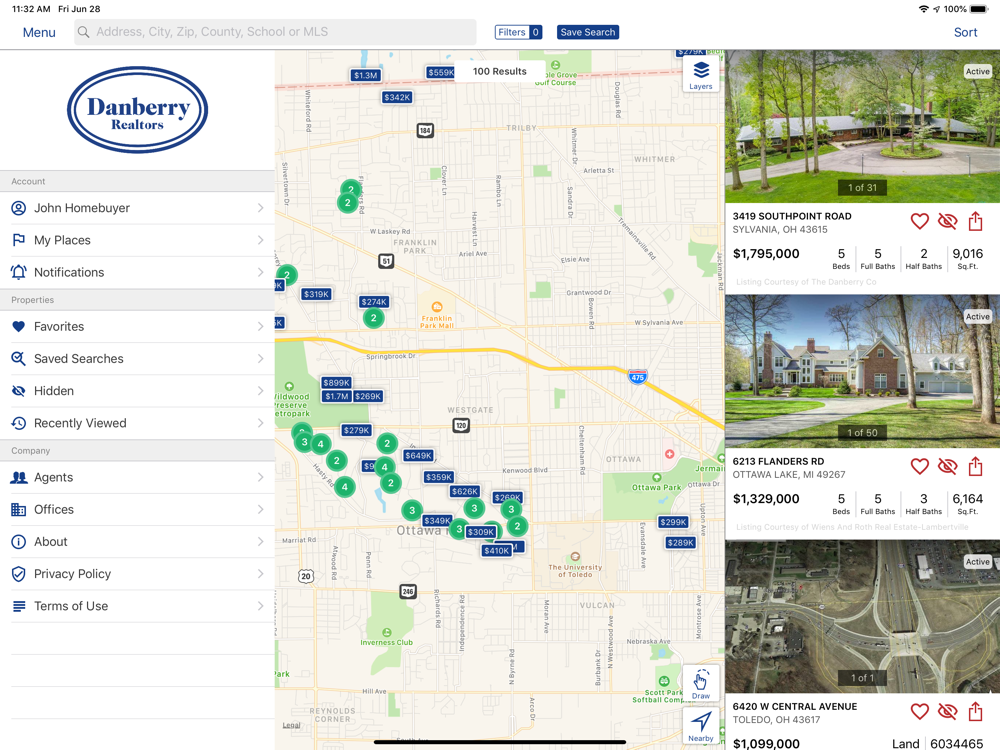Select the $410K map price marker

[496, 550]
